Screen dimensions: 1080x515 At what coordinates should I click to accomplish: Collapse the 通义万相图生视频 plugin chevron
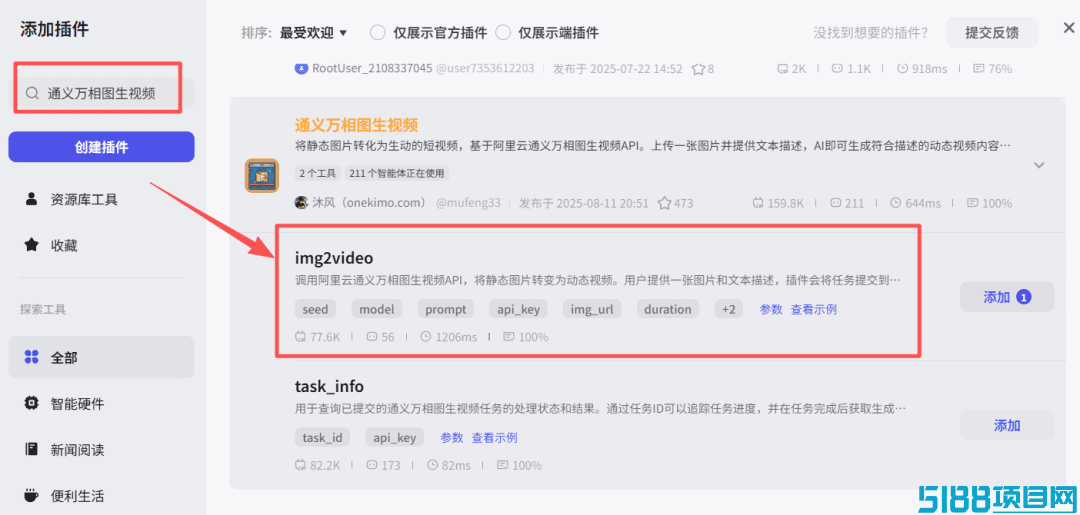click(1039, 165)
